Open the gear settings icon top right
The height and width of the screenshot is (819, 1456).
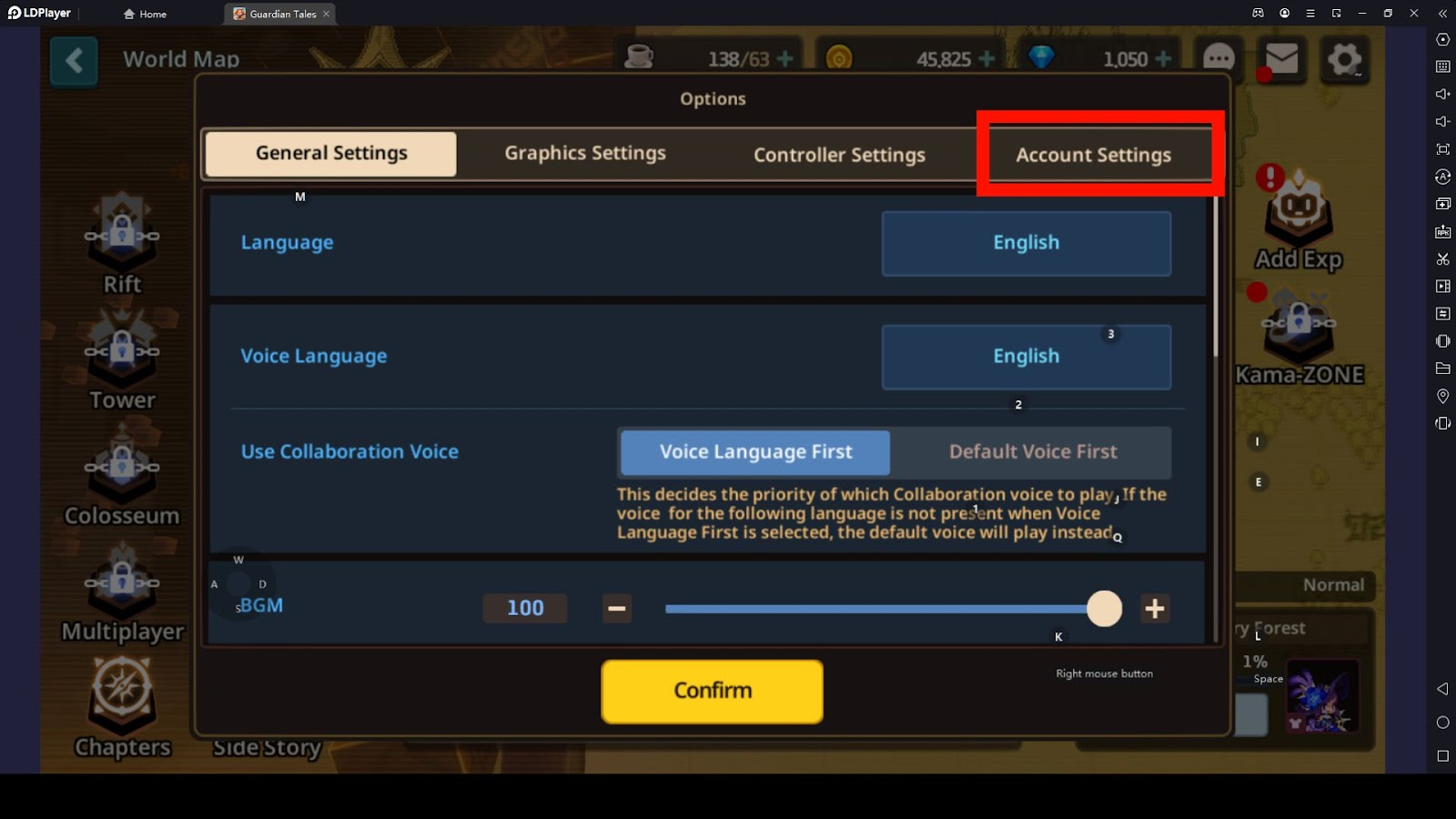(x=1344, y=60)
